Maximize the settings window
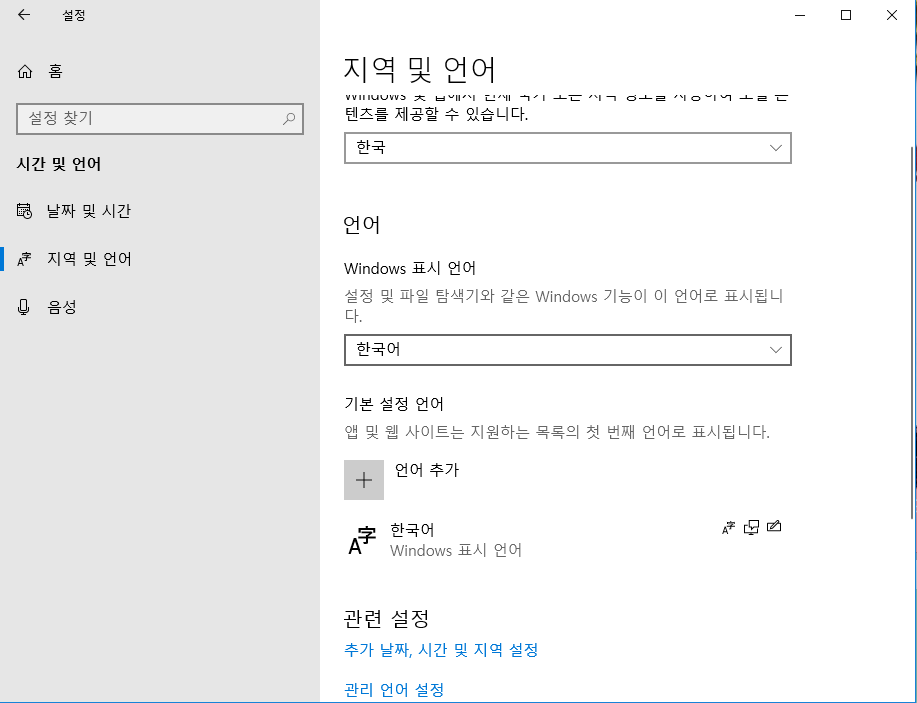 (846, 15)
